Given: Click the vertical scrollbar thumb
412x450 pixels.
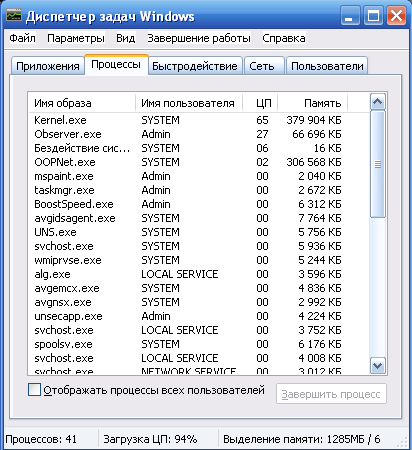Looking at the screenshot, I should (378, 164).
